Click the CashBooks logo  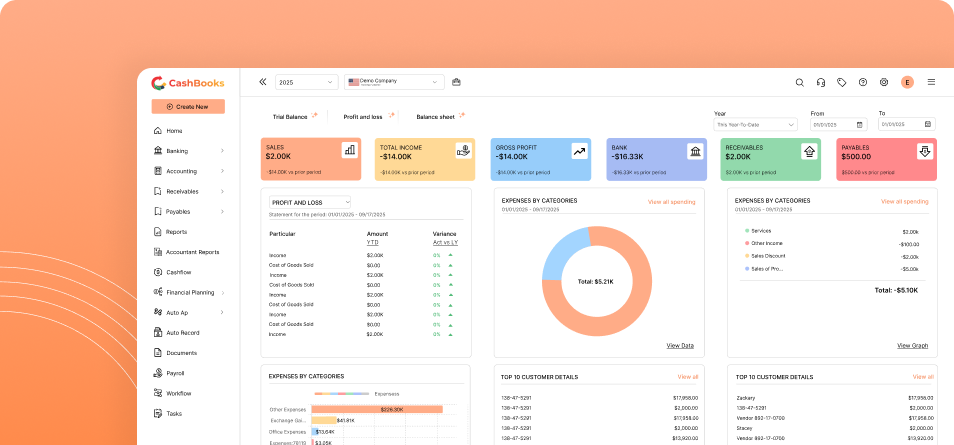pos(187,83)
